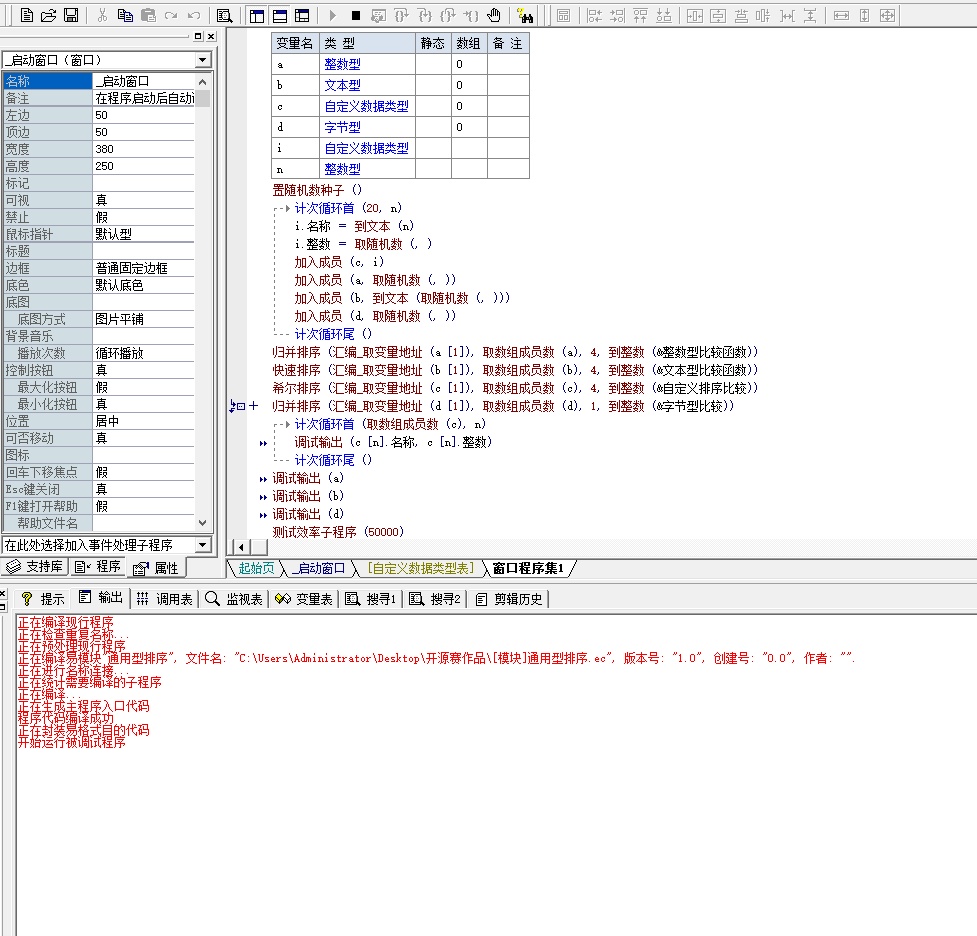Open a file with the folder icon
Image resolution: width=977 pixels, height=936 pixels.
point(49,15)
